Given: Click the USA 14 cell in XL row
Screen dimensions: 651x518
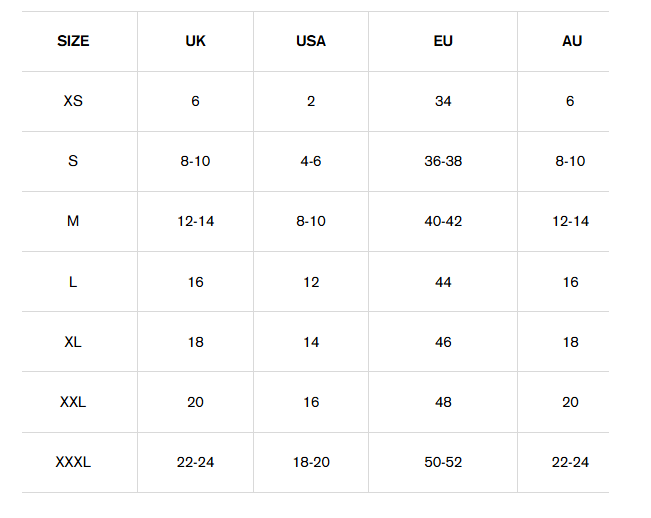Looking at the screenshot, I should click(311, 342).
